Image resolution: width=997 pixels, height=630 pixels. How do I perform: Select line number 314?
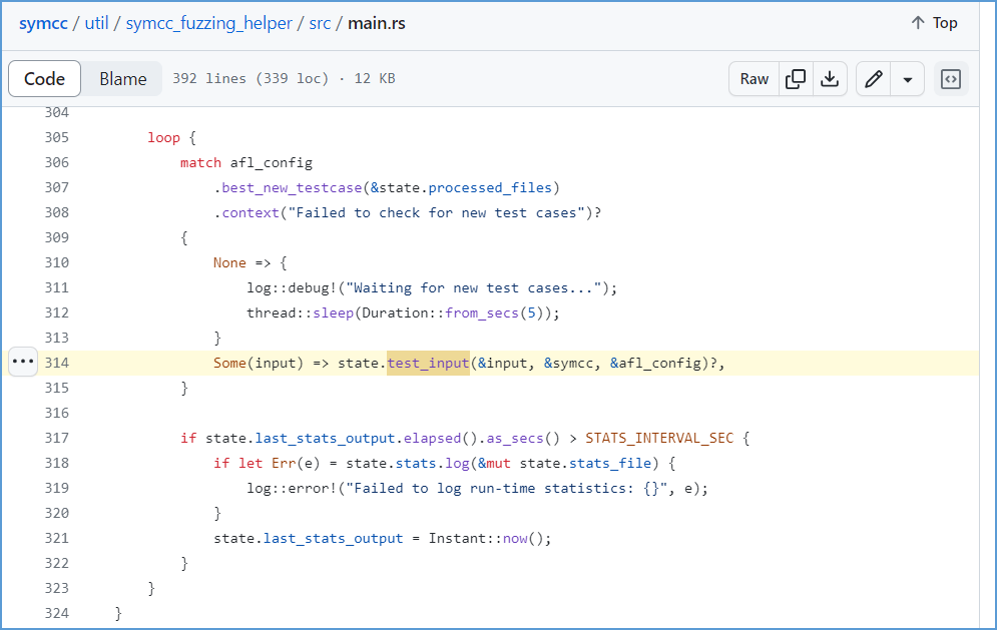(x=57, y=363)
